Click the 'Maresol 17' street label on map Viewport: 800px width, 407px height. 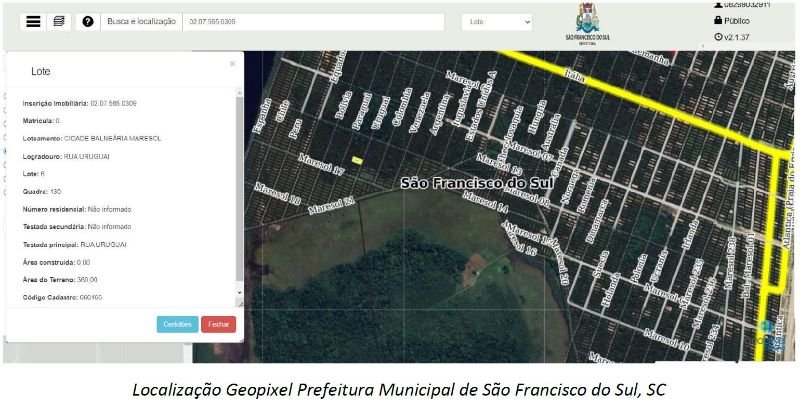[322, 165]
